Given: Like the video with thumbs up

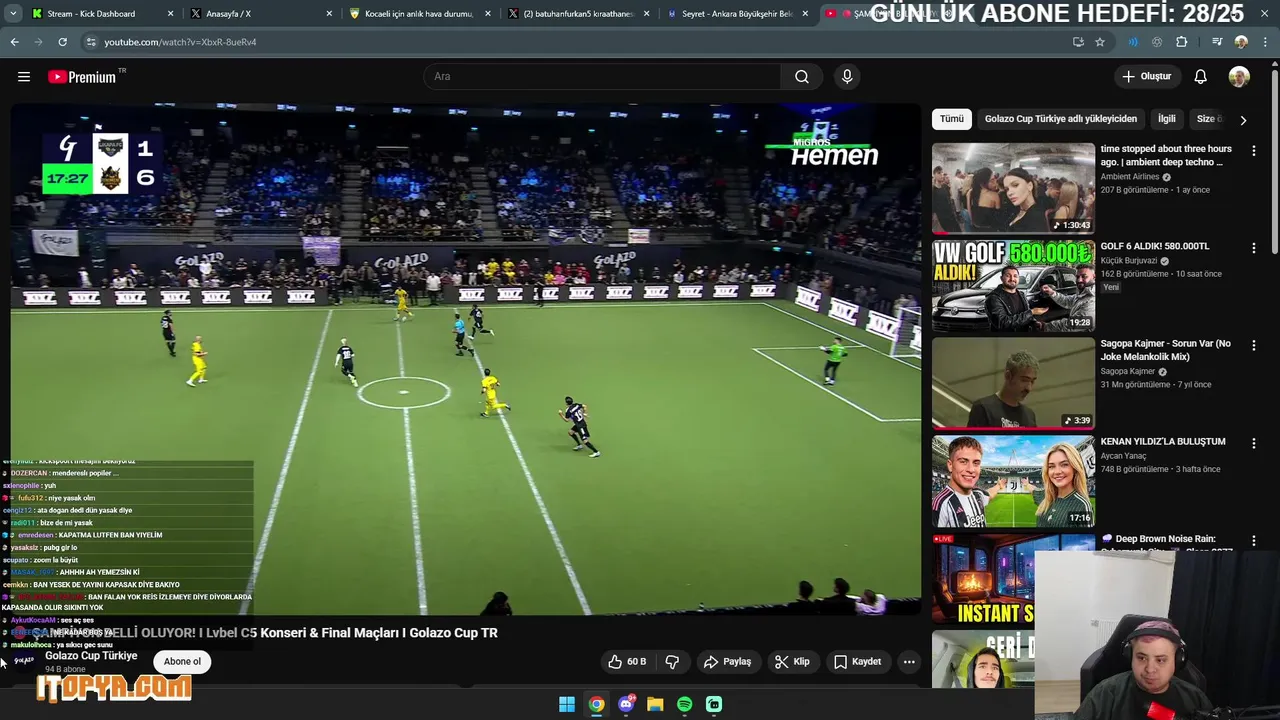Looking at the screenshot, I should point(627,662).
